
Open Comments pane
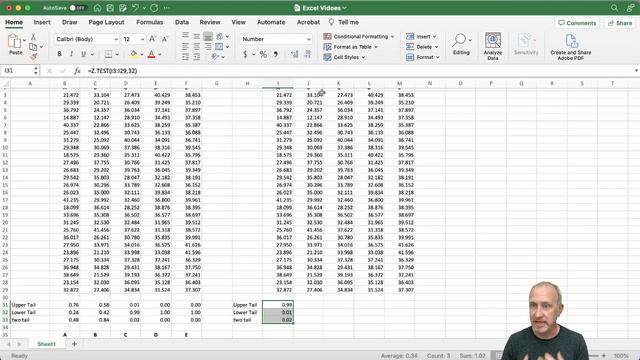(577, 23)
